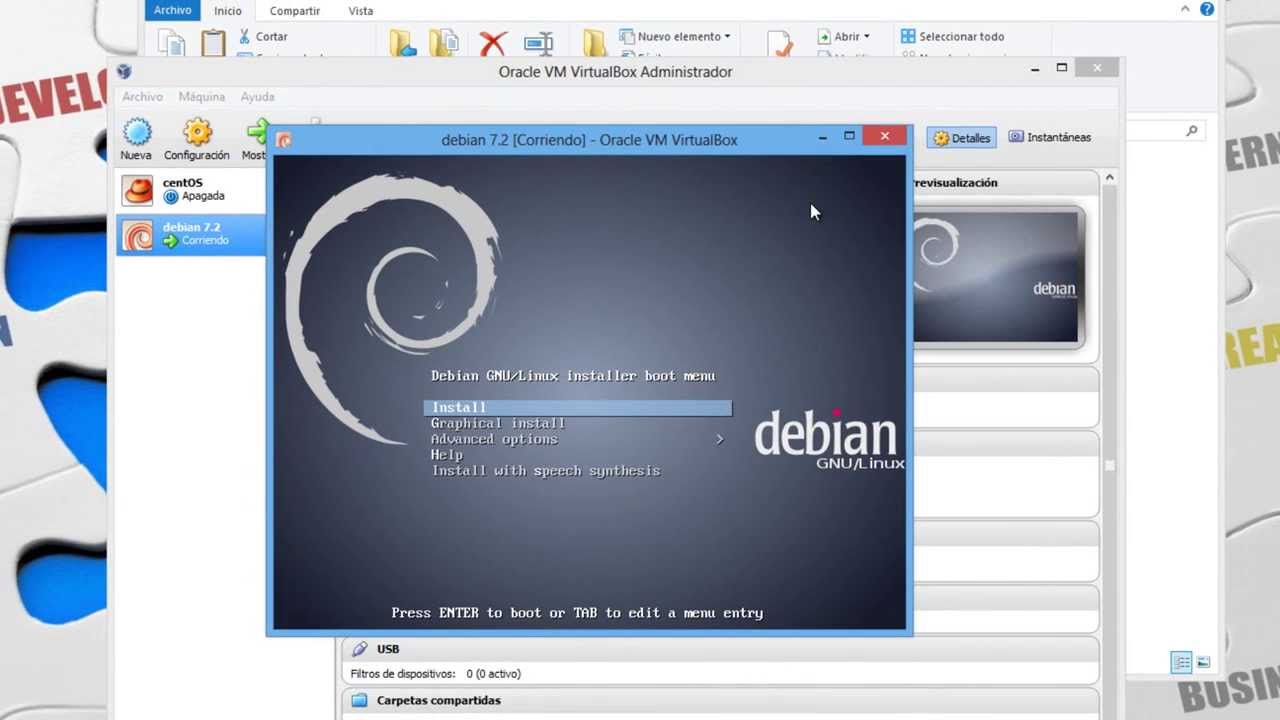Click the Nueva machine icon in VirtualBox
The height and width of the screenshot is (720, 1280).
136,132
